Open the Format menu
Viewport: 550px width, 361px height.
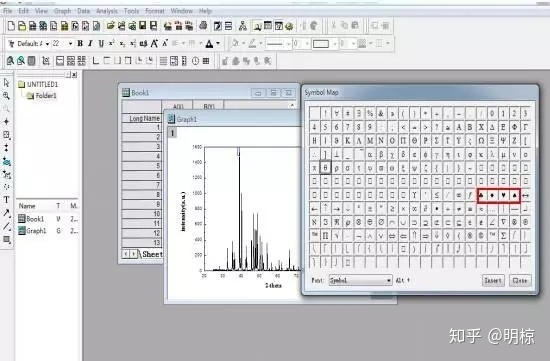(x=155, y=11)
